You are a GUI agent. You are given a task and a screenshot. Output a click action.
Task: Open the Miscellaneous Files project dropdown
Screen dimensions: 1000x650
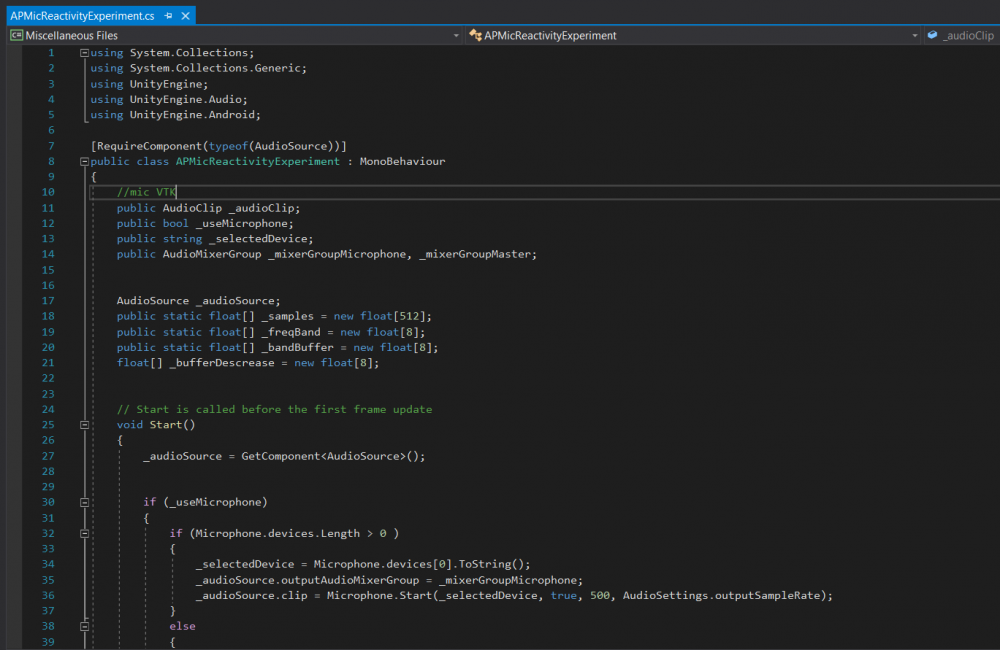(x=456, y=35)
